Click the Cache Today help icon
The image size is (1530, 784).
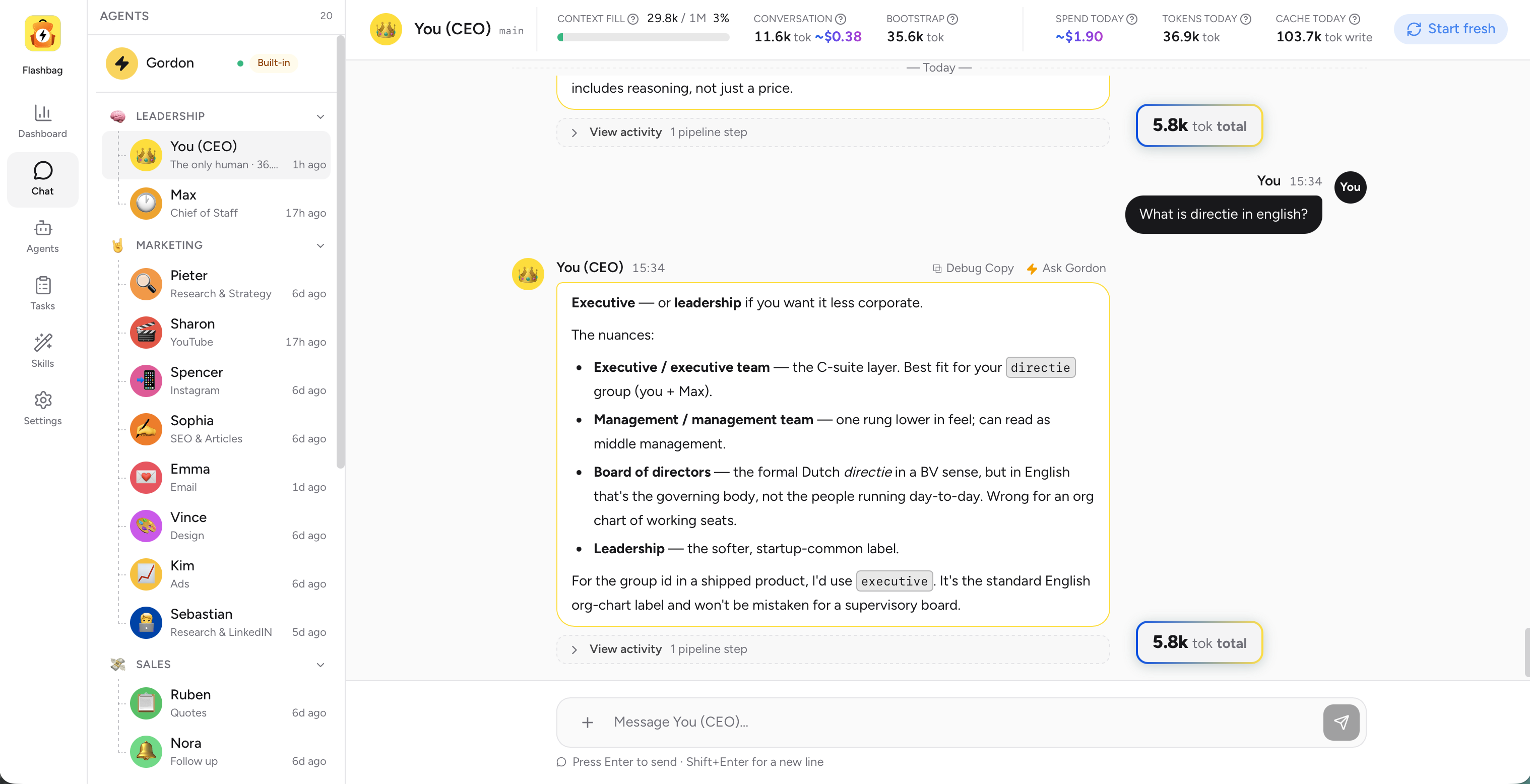(x=1354, y=19)
